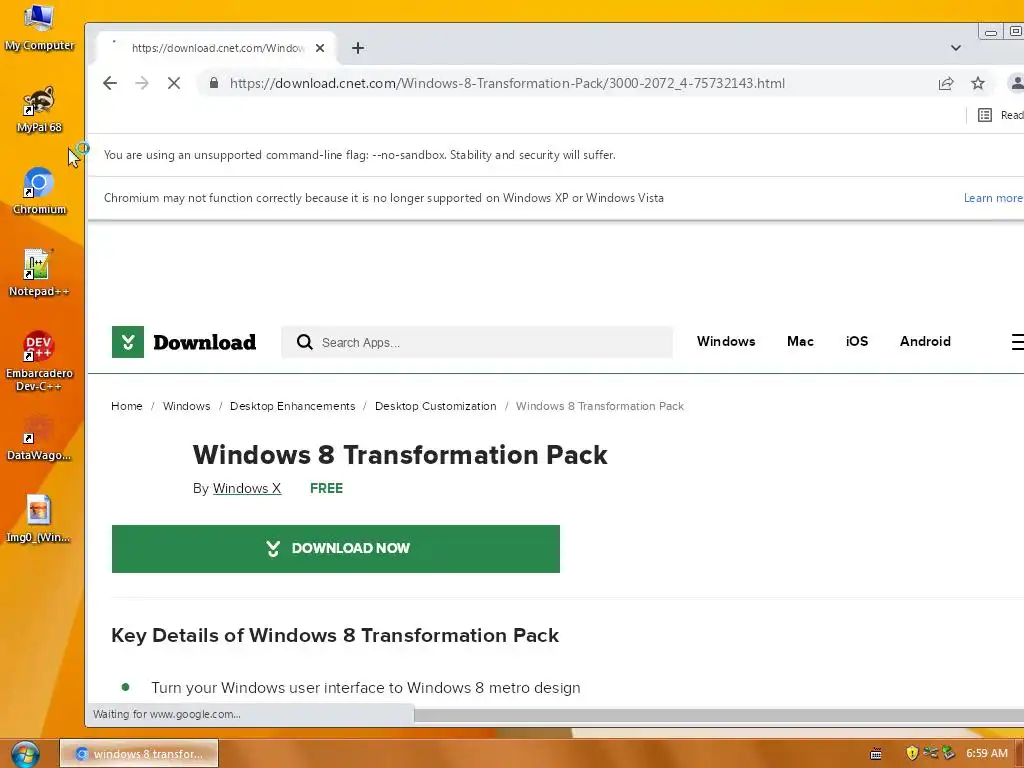Open iOS category menu
The height and width of the screenshot is (768, 1024).
857,341
